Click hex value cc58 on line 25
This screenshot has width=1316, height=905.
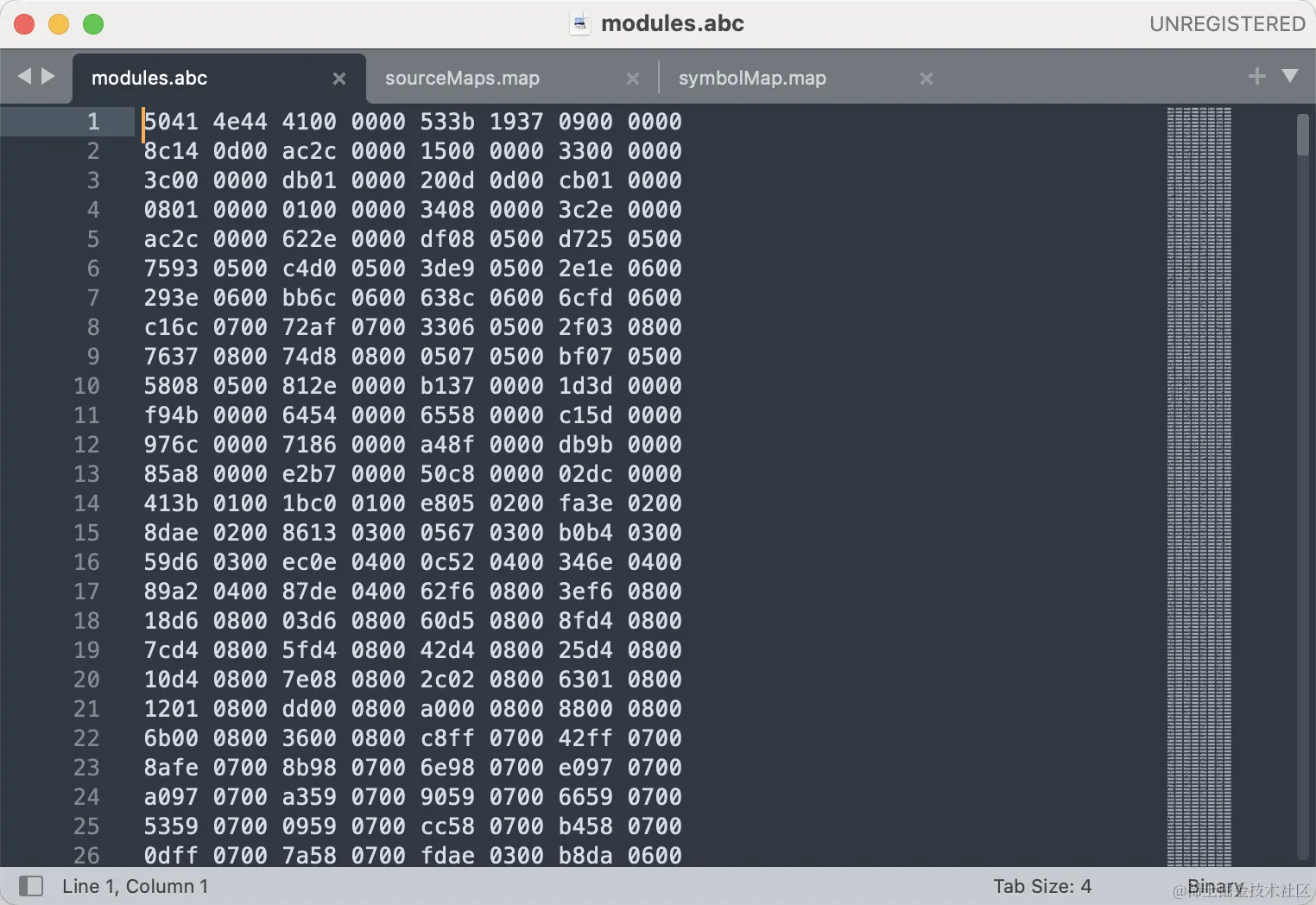pyautogui.click(x=447, y=826)
